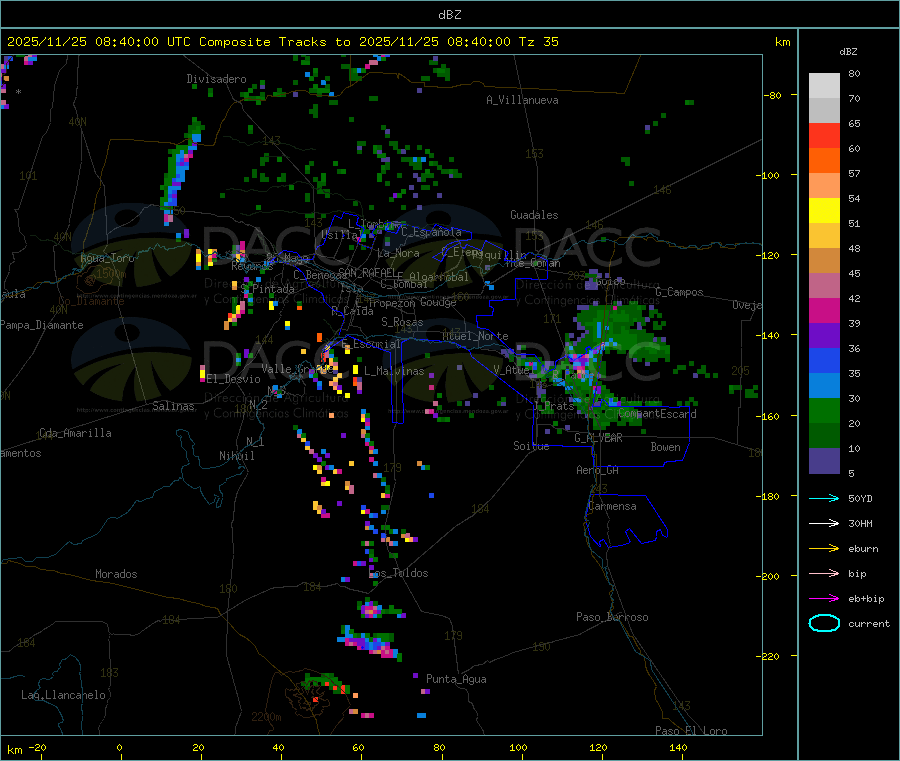The width and height of the screenshot is (900, 761).
Task: Click the Bowen place label
Action: 666,447
